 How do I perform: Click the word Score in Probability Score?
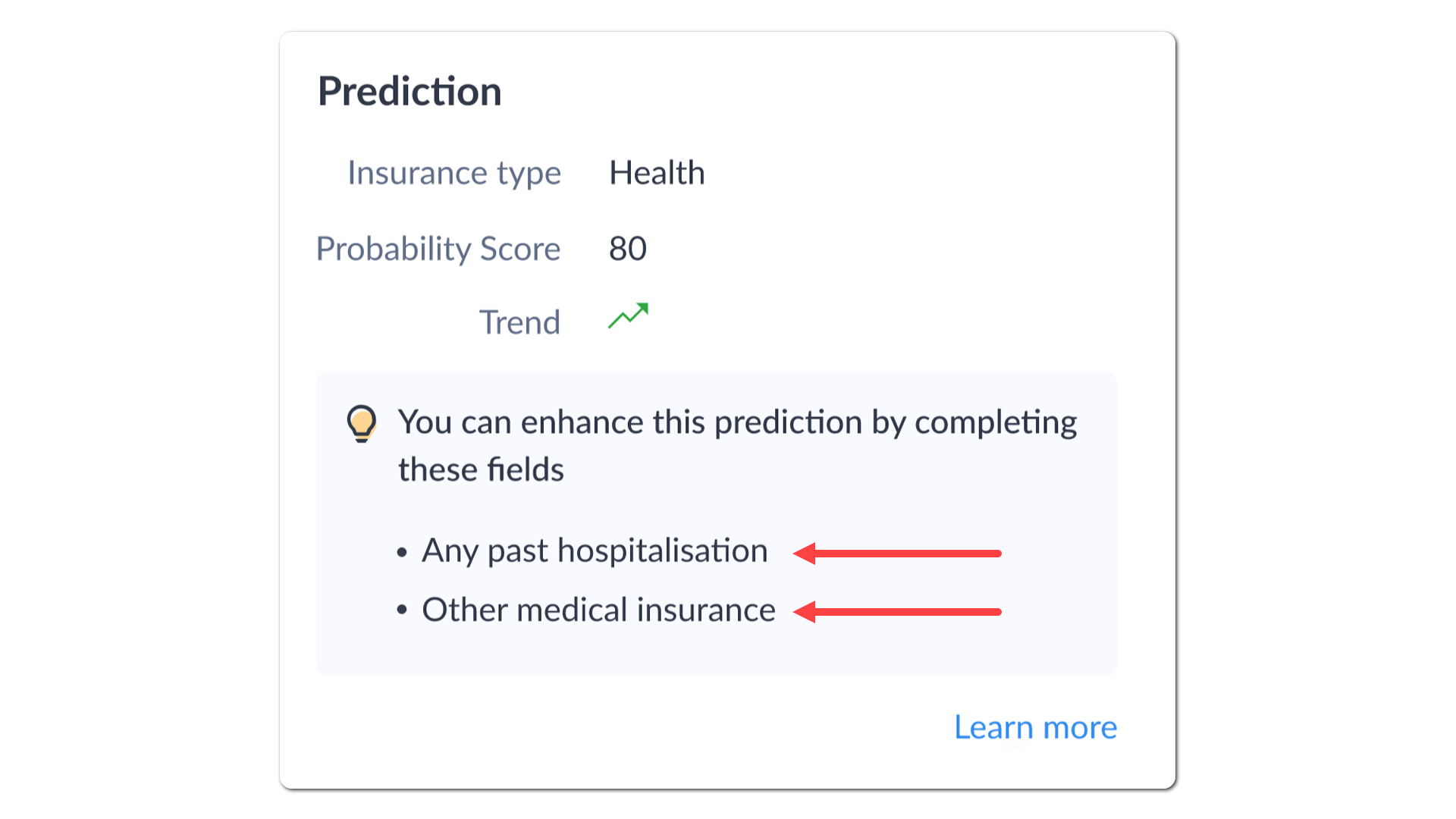[520, 249]
